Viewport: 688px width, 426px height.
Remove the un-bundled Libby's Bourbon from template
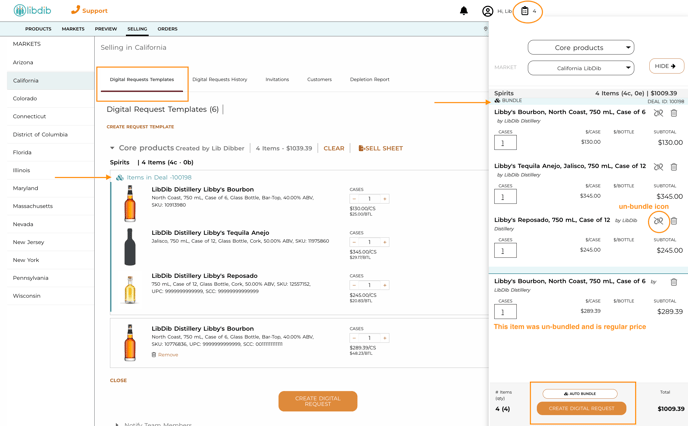point(165,354)
